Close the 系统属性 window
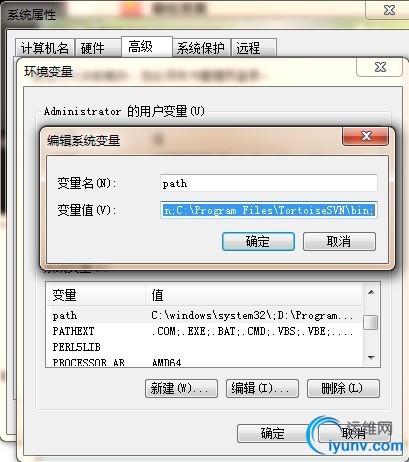 pos(389,10)
